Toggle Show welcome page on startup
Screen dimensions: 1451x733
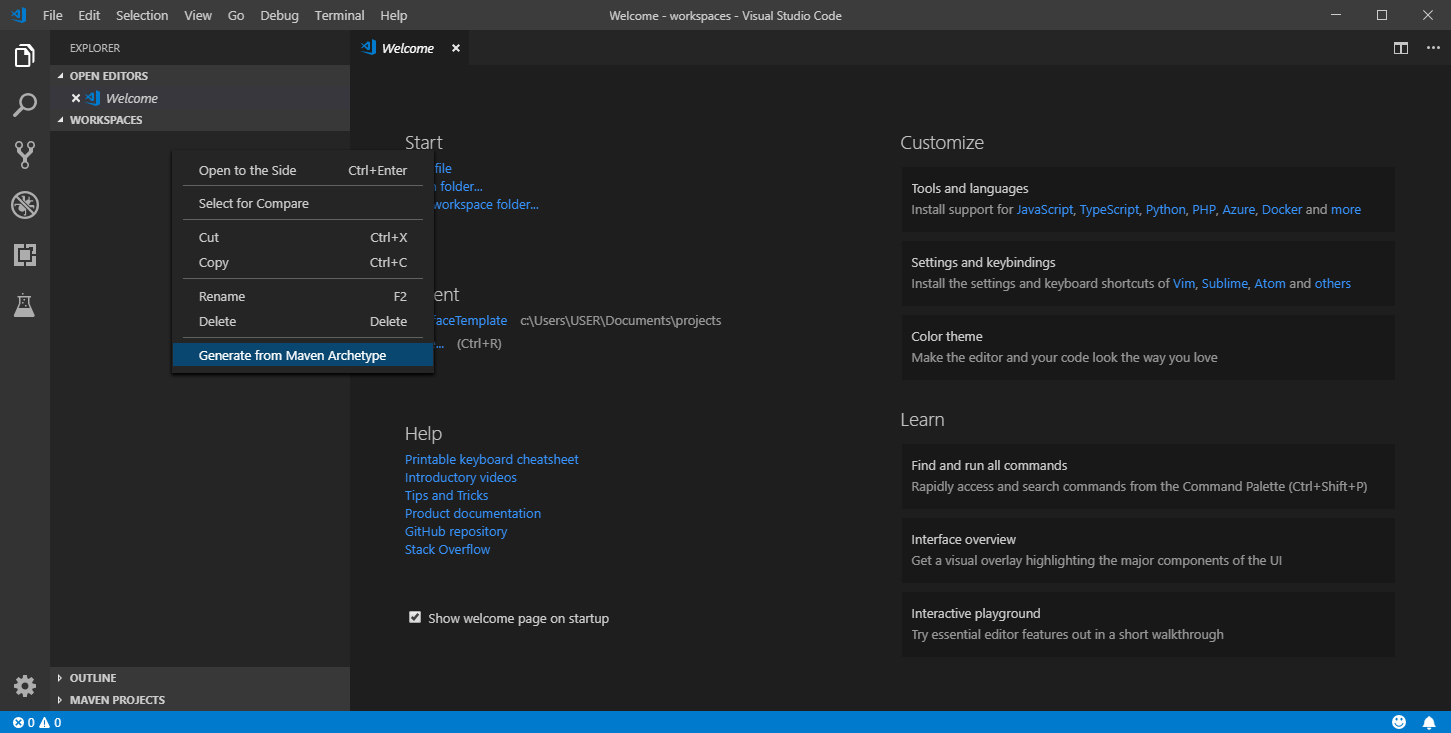[x=415, y=617]
